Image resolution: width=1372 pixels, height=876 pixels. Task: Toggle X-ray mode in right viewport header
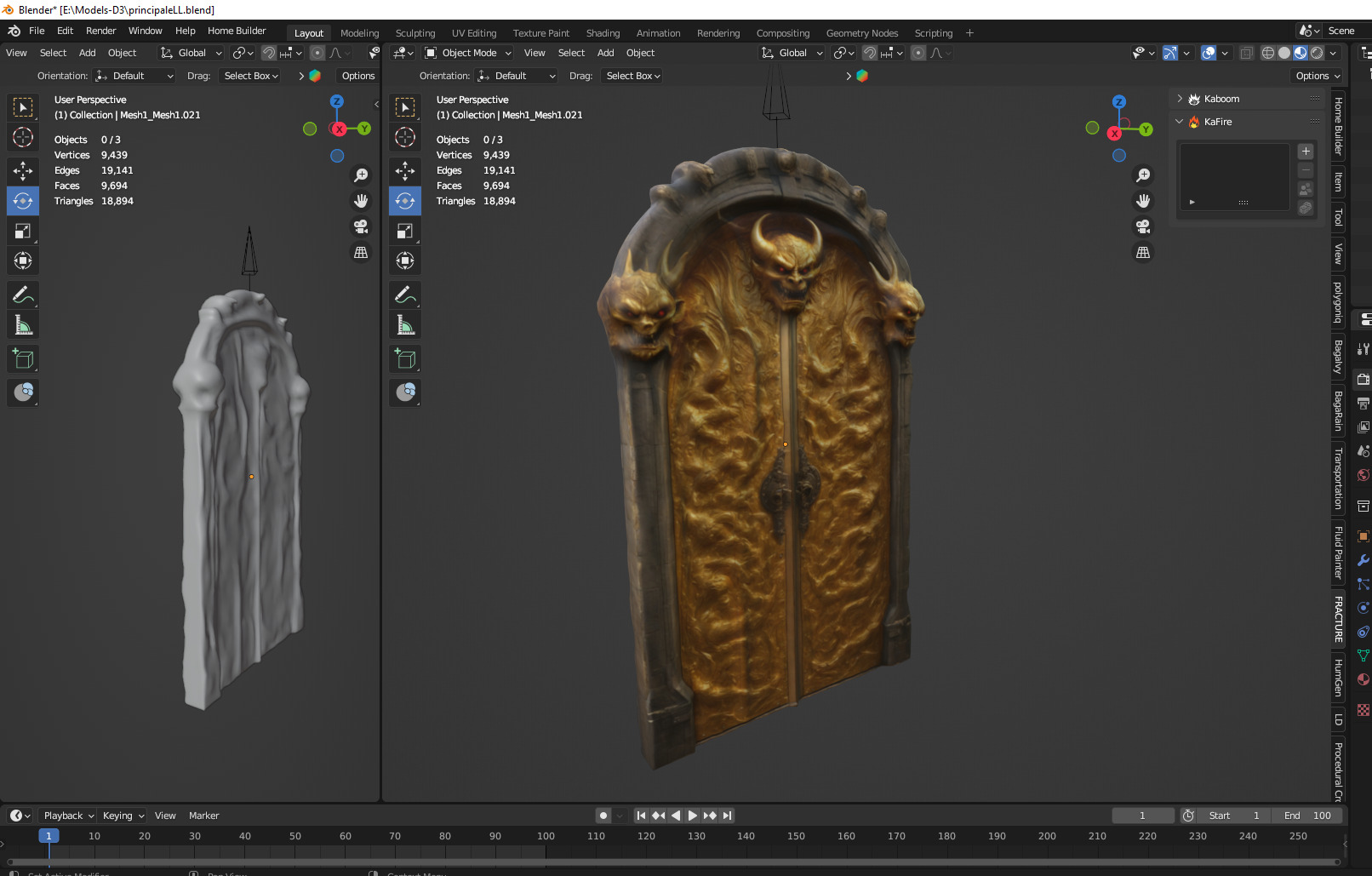pos(1246,53)
